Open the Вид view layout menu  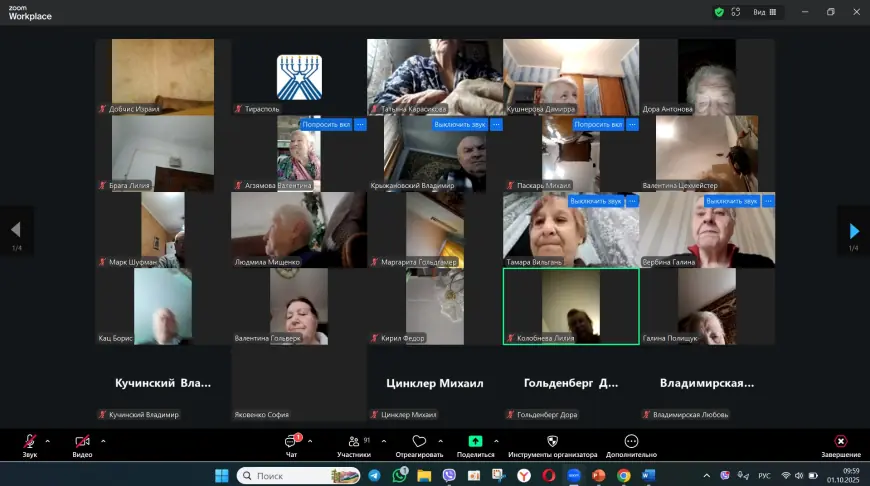[765, 12]
